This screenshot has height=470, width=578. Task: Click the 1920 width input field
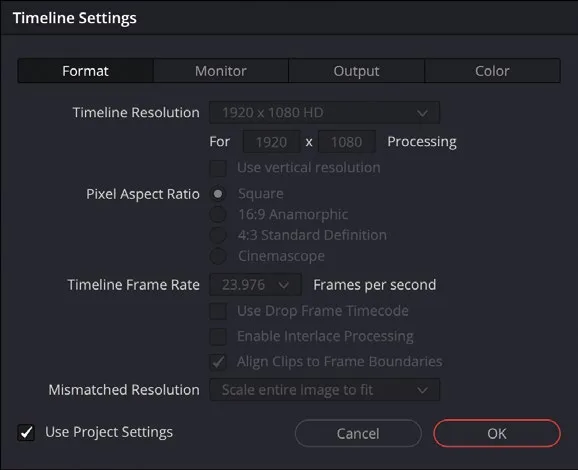(272, 142)
